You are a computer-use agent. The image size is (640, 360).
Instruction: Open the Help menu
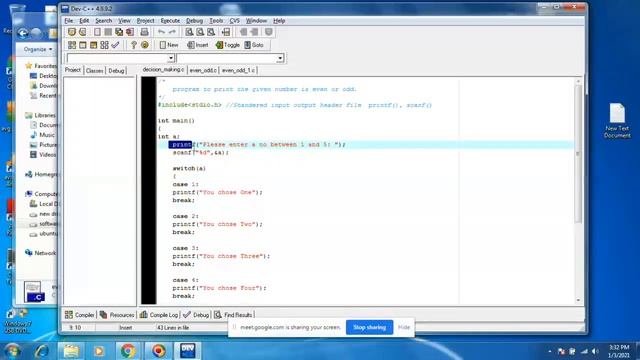point(279,21)
